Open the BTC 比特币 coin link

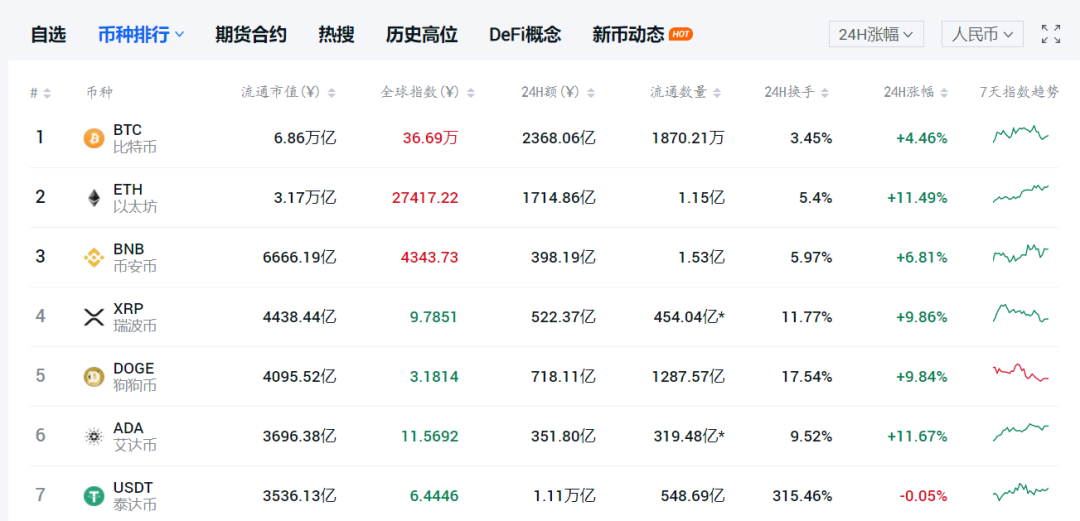[x=134, y=138]
